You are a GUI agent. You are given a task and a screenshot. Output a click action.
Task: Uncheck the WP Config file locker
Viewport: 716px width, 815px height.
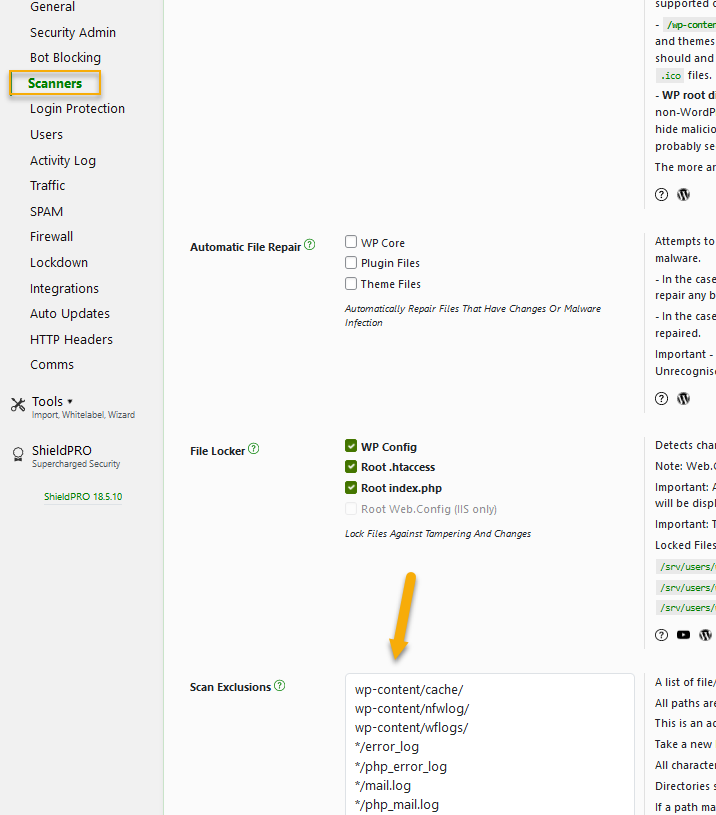[x=351, y=446]
